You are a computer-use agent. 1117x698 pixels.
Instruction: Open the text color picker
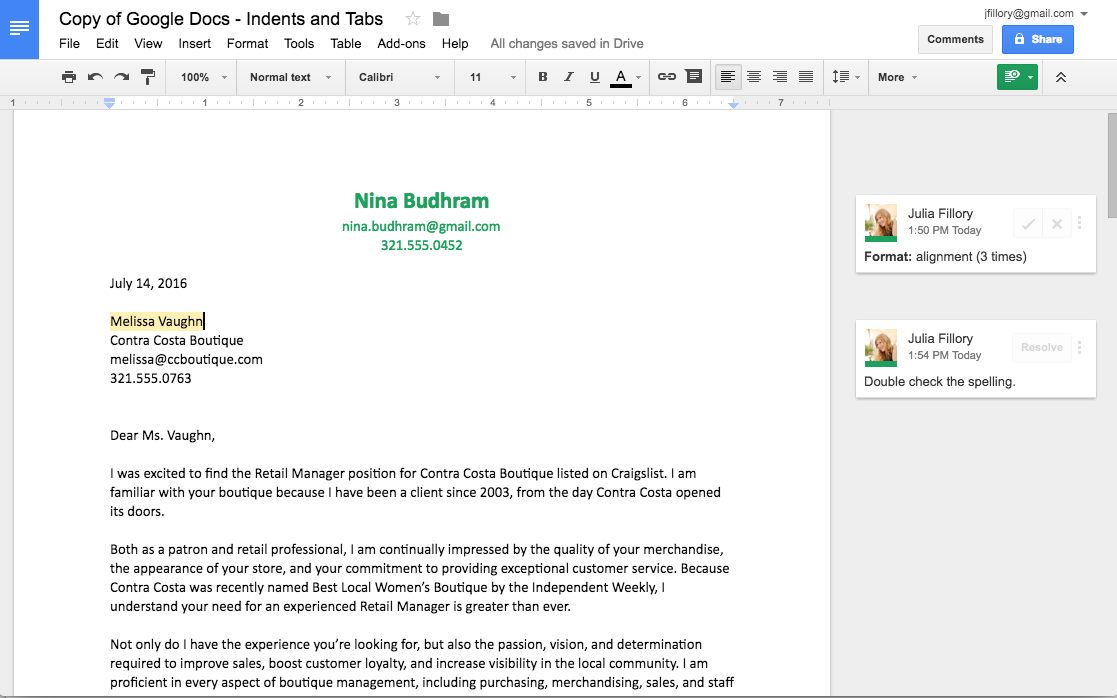(621, 77)
